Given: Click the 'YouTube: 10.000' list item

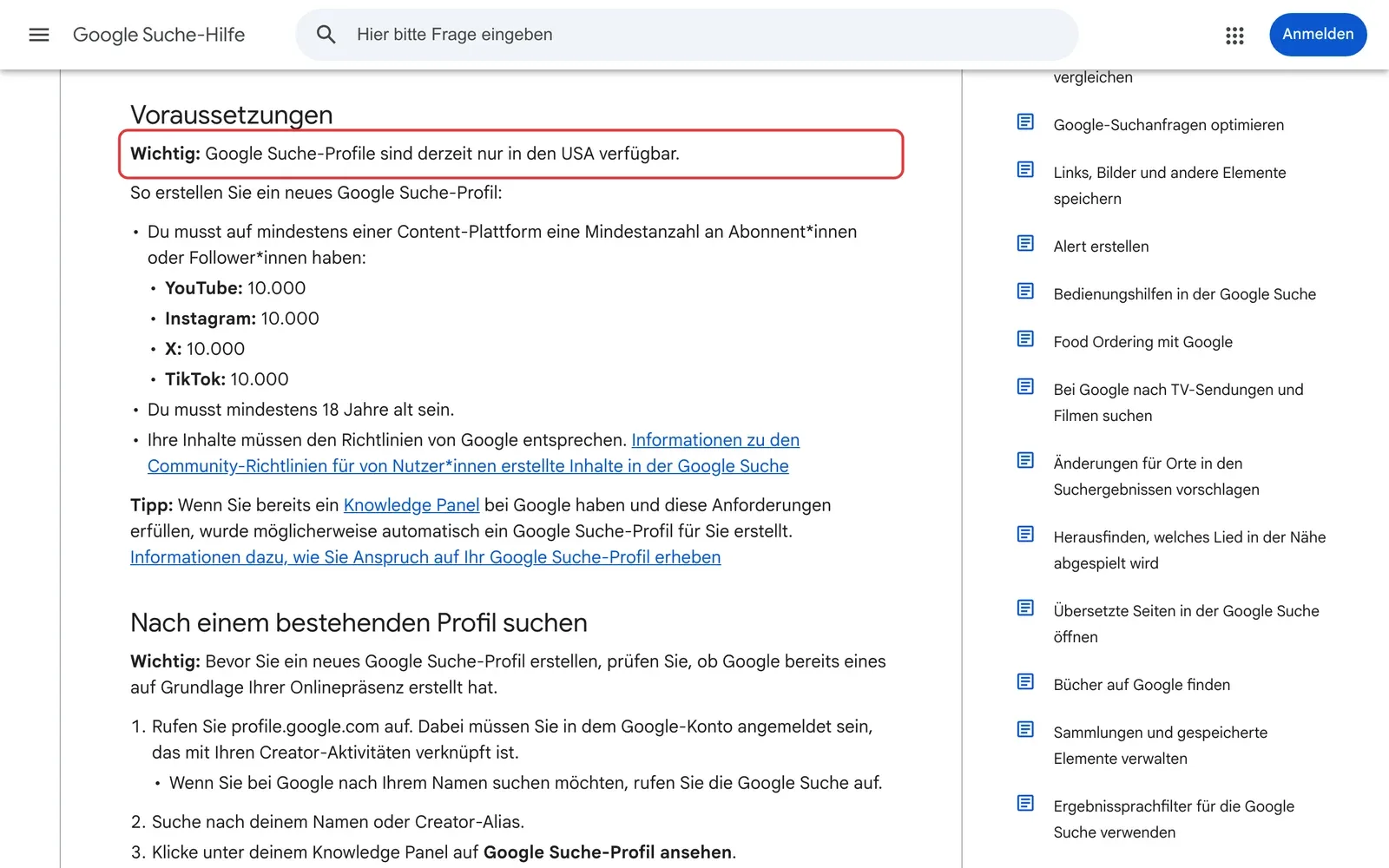Looking at the screenshot, I should pyautogui.click(x=235, y=288).
